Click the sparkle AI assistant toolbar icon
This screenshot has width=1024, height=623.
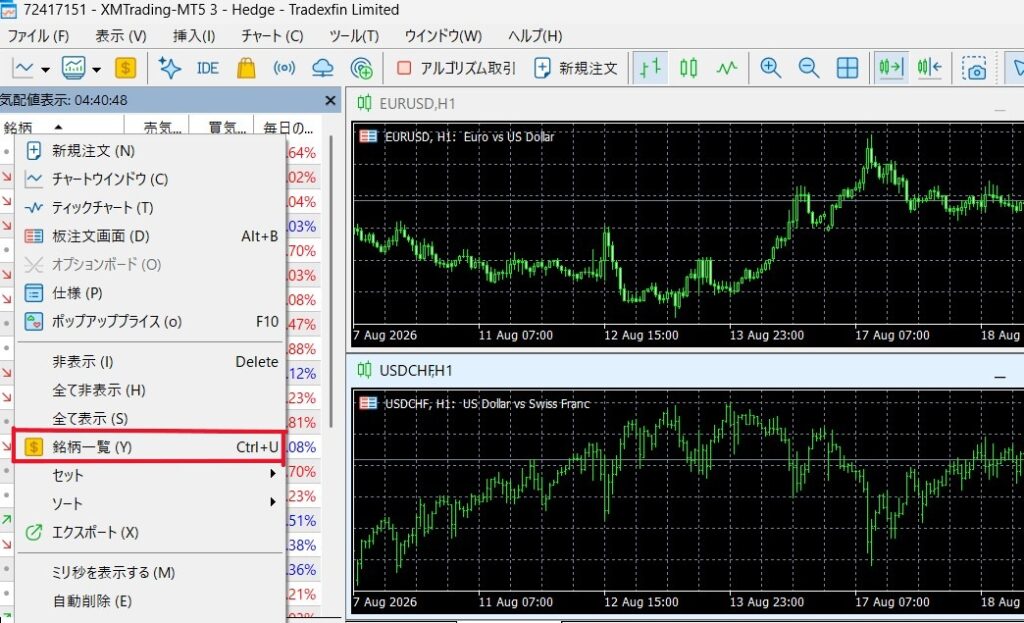tap(170, 68)
